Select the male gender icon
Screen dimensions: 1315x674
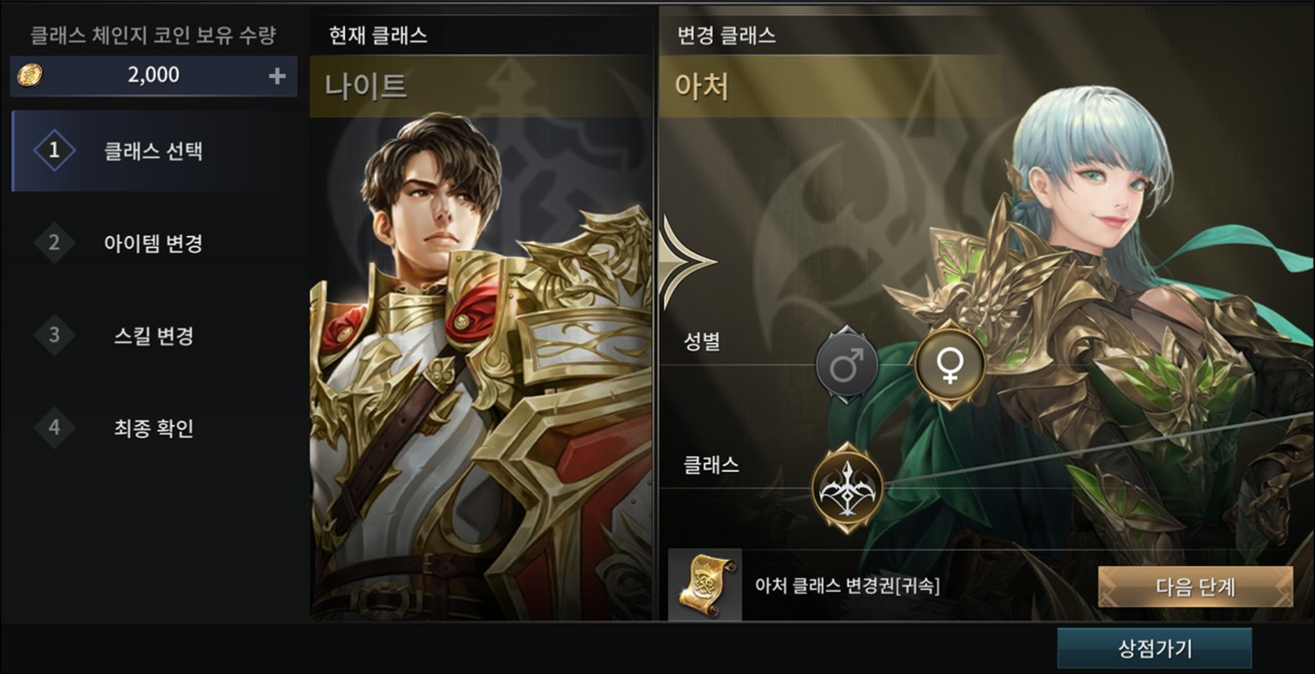pyautogui.click(x=847, y=365)
